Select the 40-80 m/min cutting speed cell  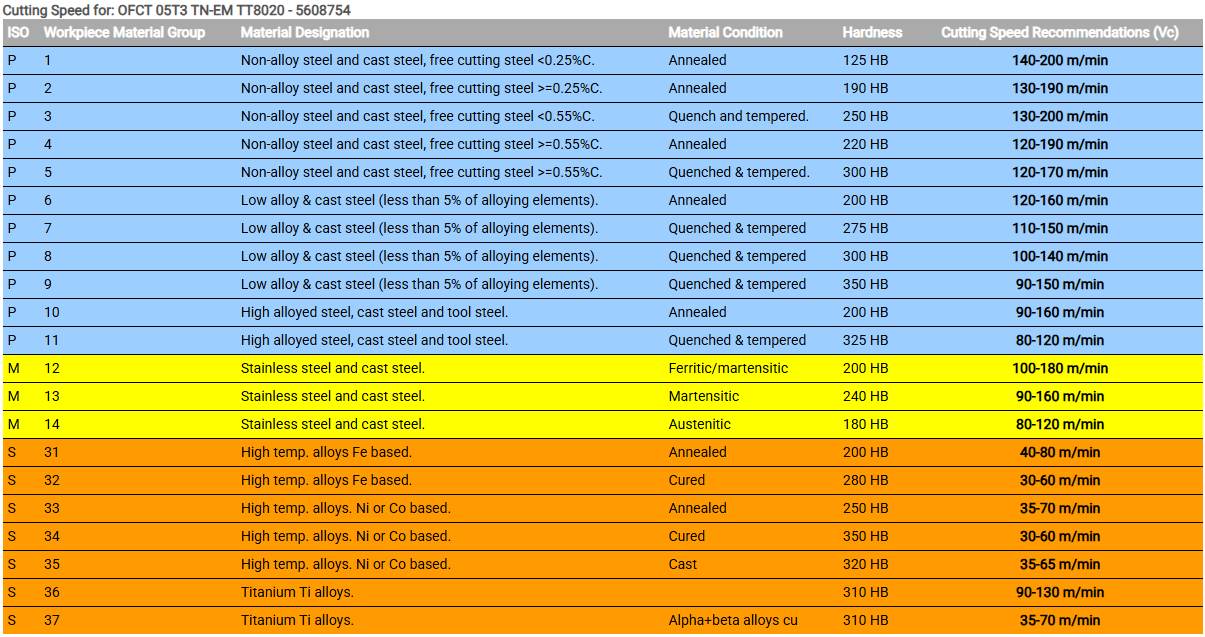[1060, 452]
